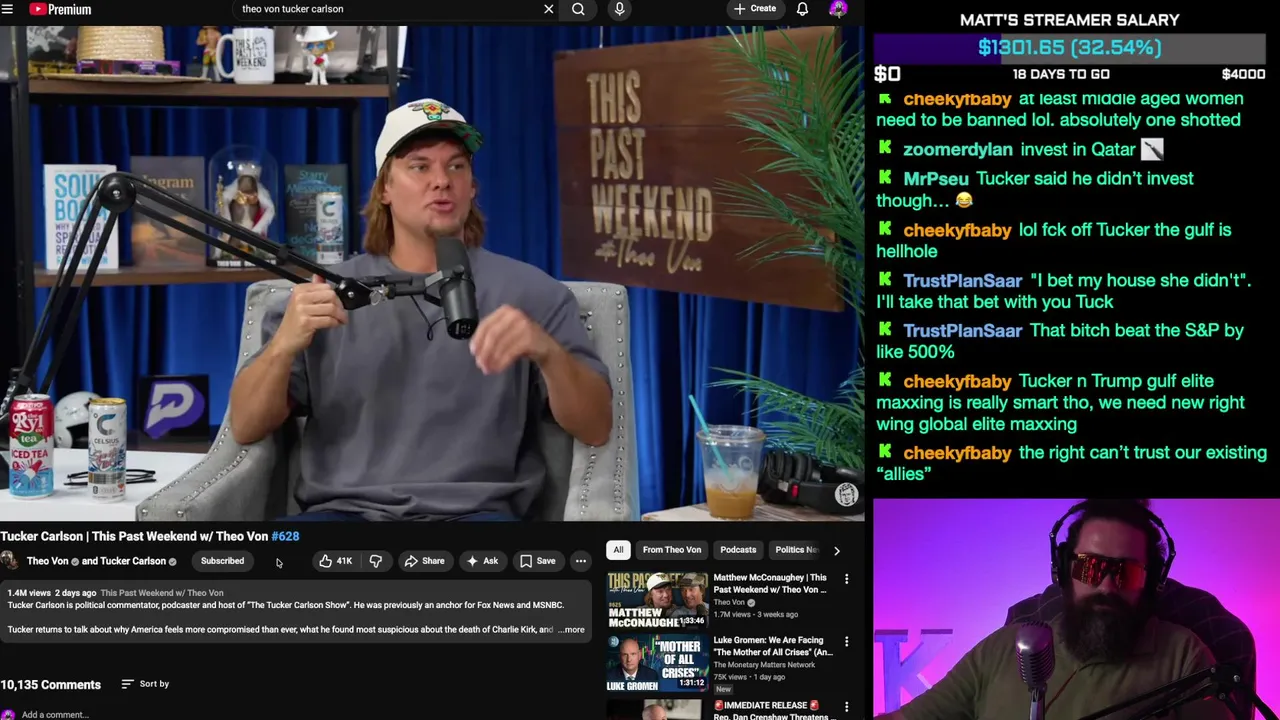Open options menu for Luke Gromen video

(846, 642)
